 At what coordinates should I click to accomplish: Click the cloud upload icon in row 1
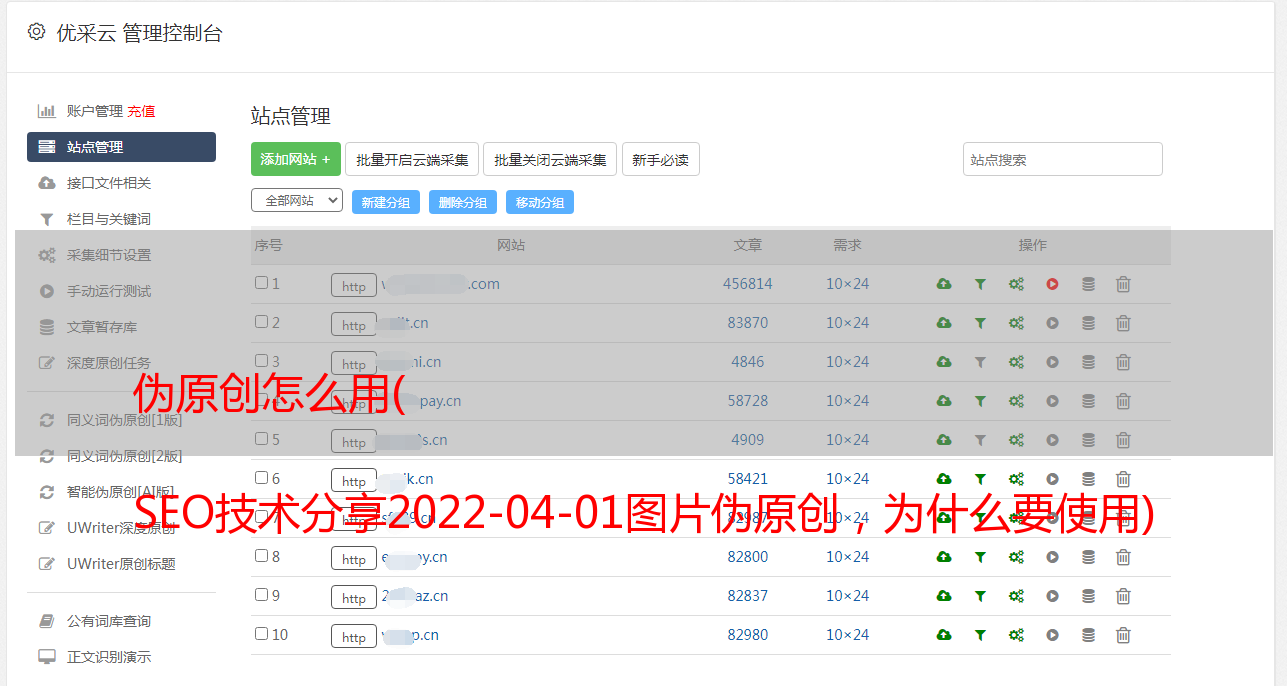coord(944,284)
